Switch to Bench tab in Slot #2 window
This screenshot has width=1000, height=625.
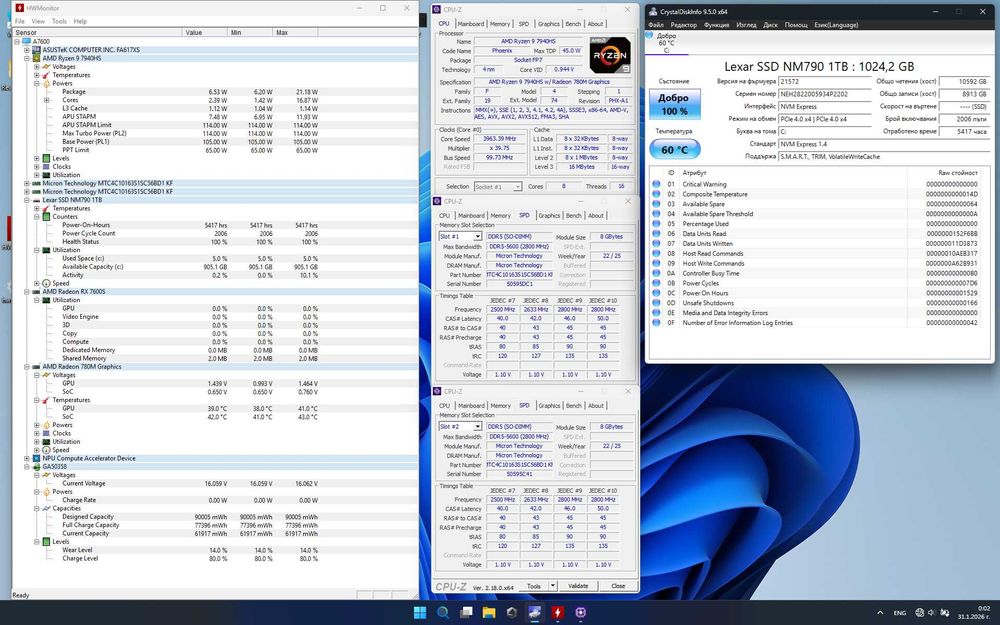tap(573, 406)
